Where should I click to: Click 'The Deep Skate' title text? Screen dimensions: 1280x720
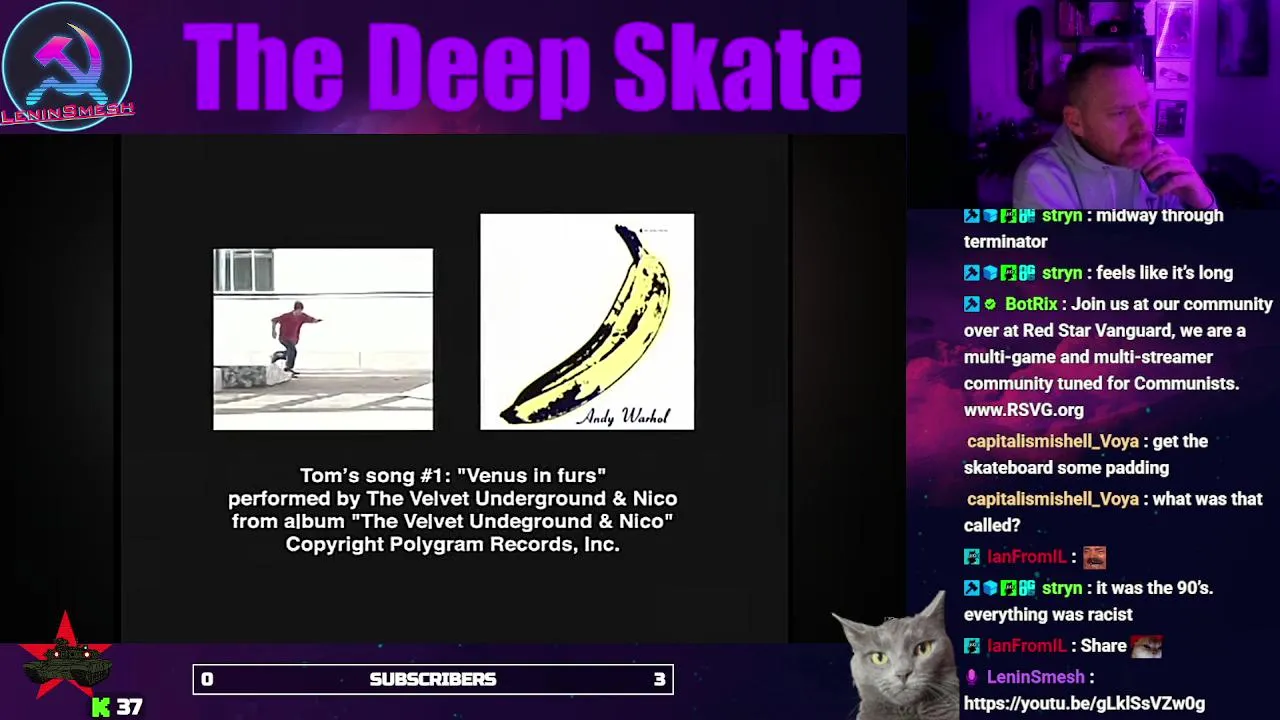point(523,68)
